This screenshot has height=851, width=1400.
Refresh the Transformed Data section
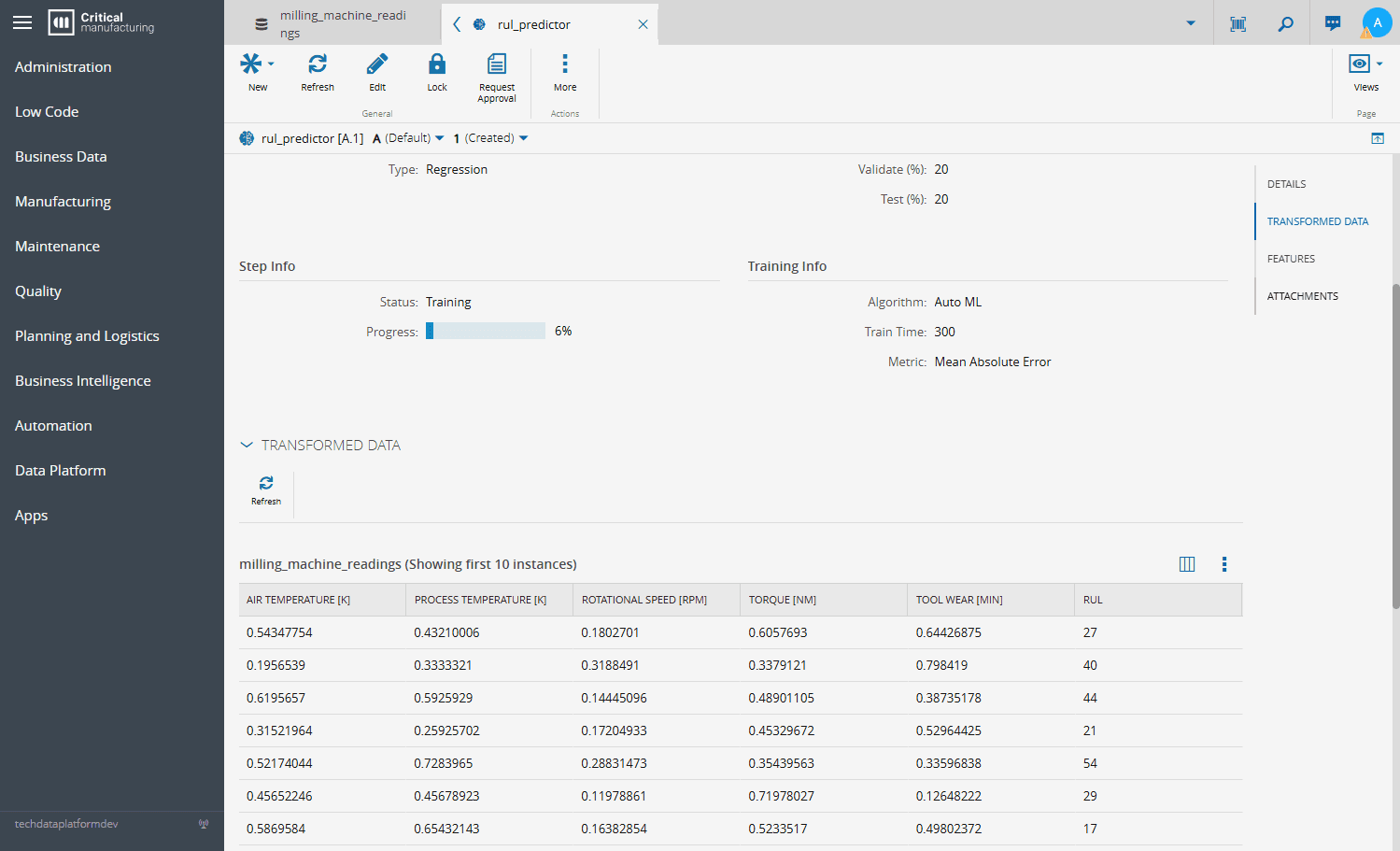tap(266, 484)
